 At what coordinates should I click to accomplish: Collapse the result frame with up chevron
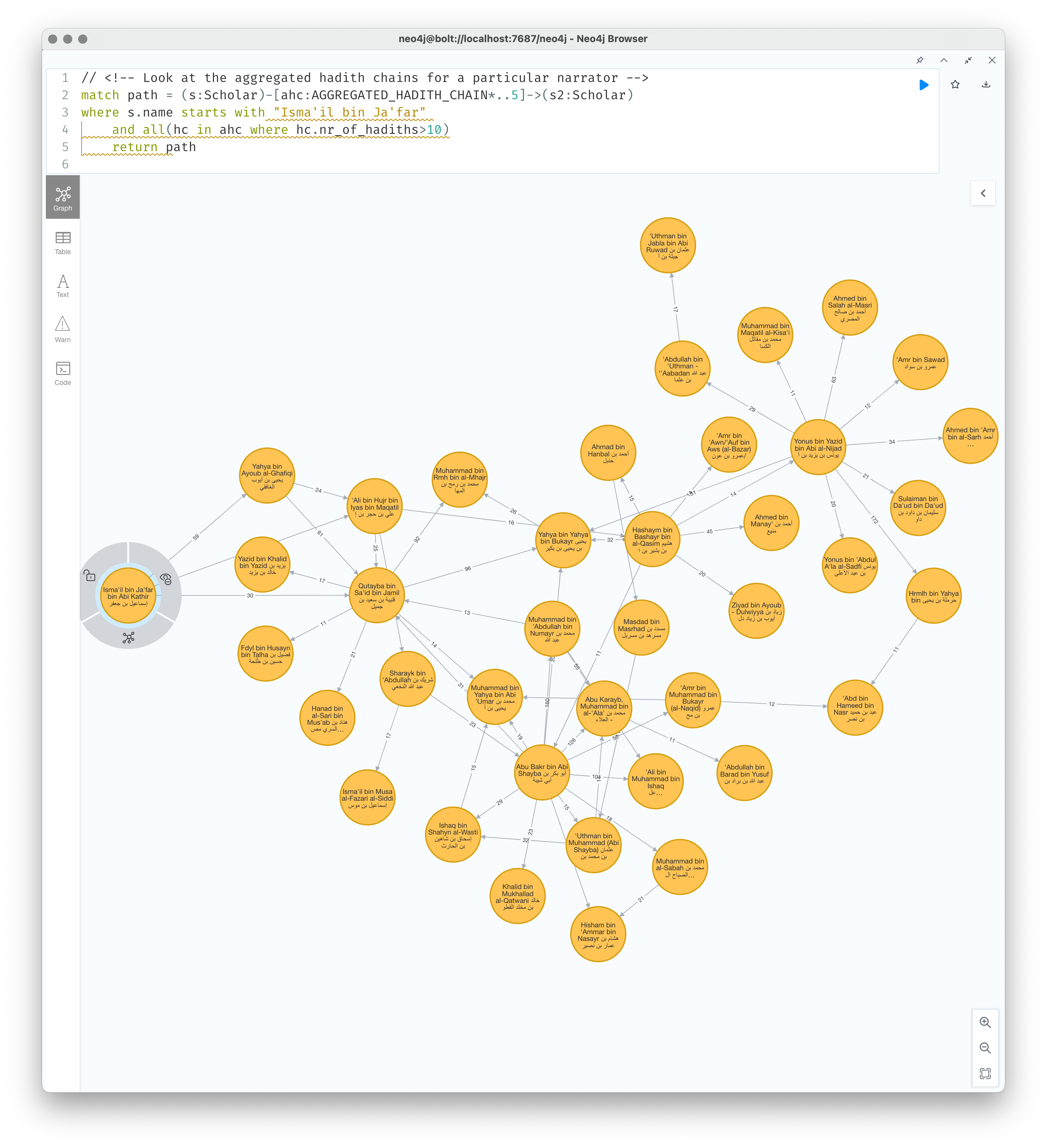click(944, 61)
